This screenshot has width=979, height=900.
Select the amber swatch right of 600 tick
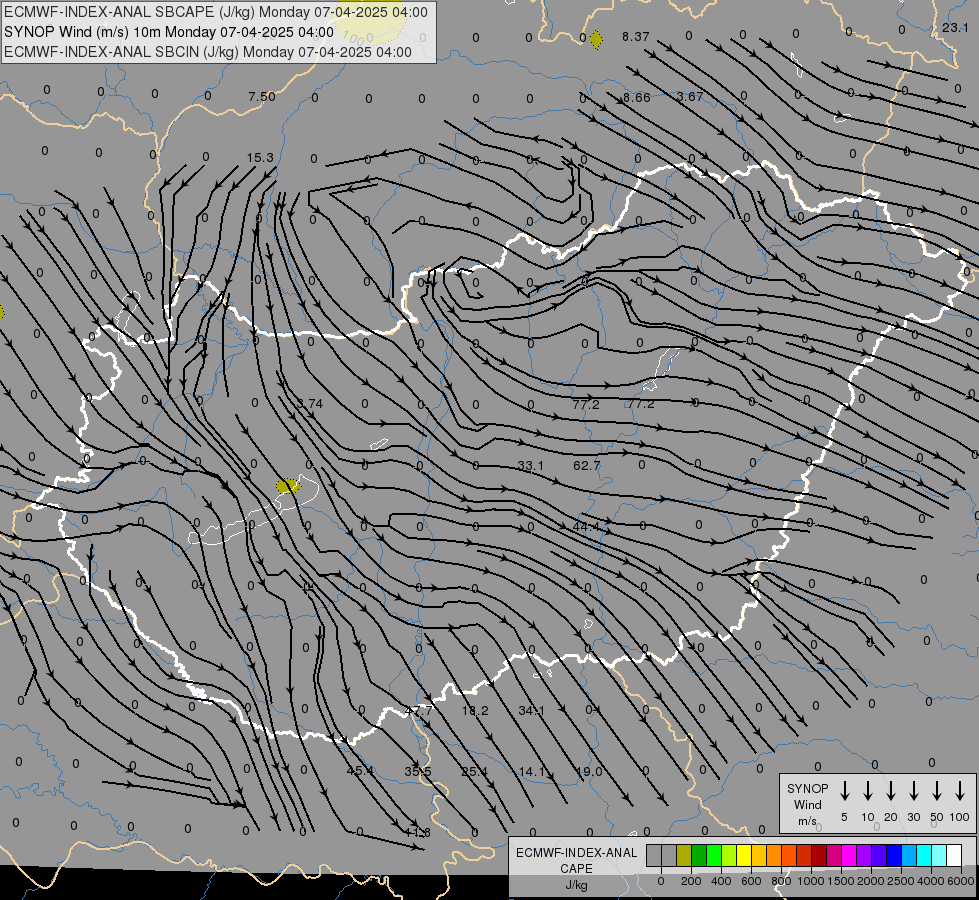[759, 855]
